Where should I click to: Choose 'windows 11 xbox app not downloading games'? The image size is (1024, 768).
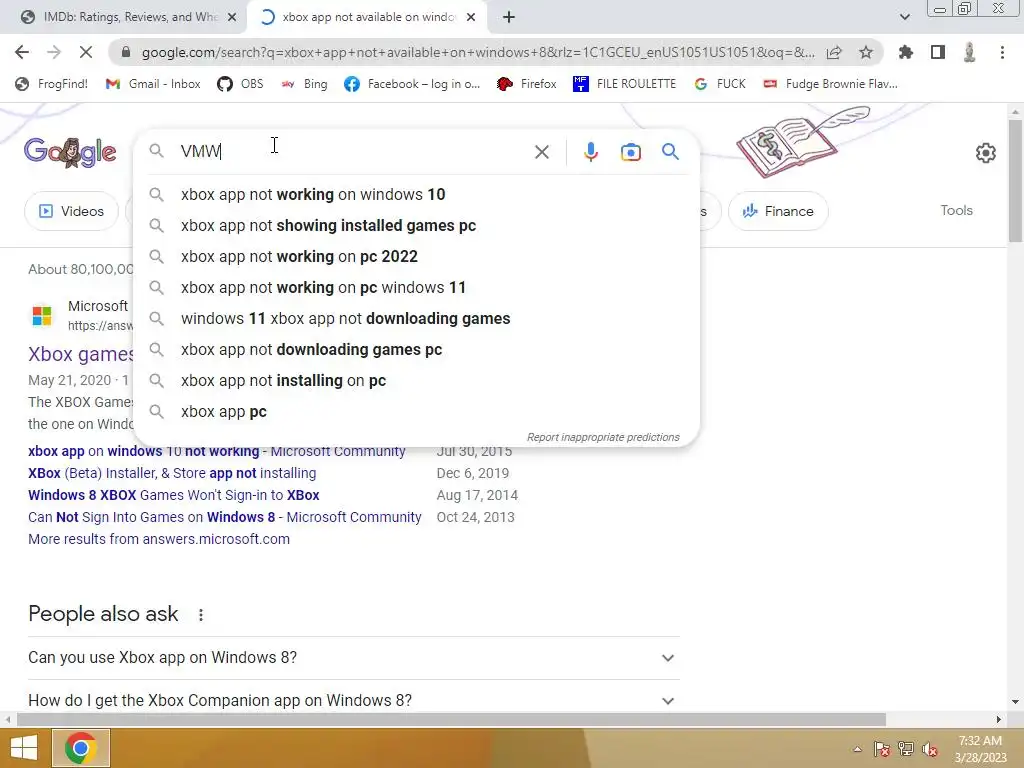point(416,319)
